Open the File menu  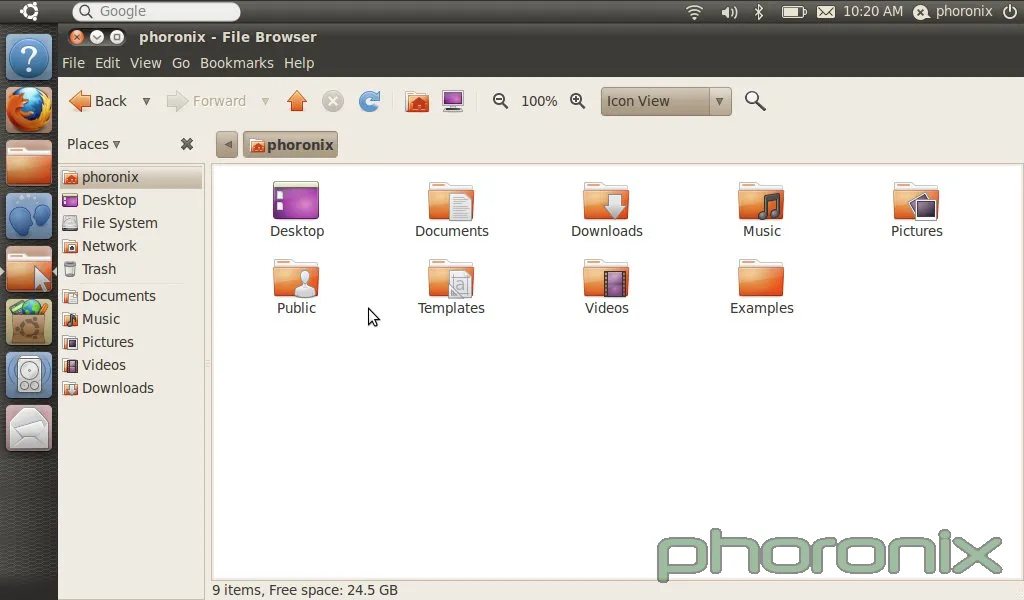73,63
